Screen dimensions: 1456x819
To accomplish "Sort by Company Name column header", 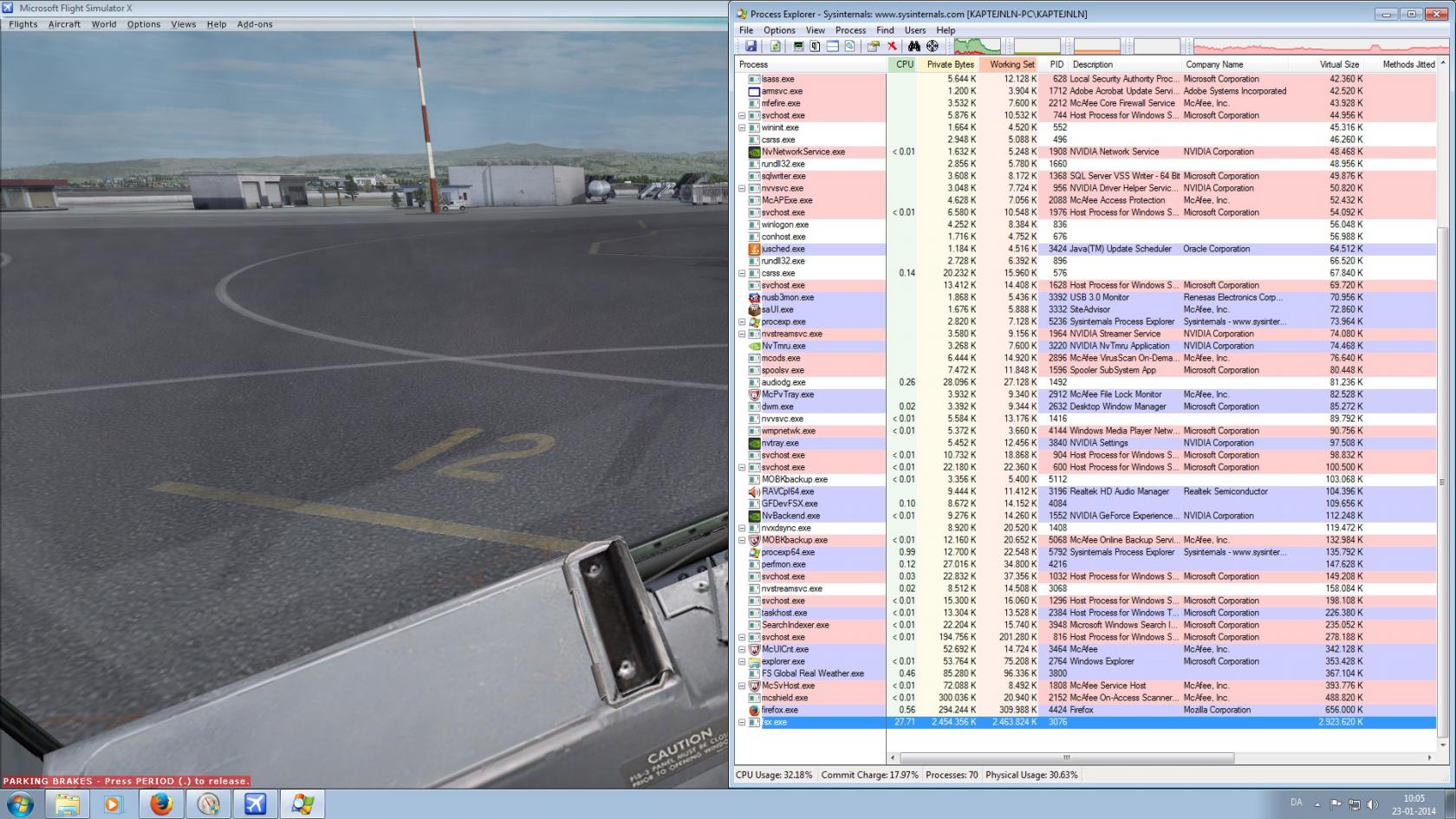I will [1236, 64].
